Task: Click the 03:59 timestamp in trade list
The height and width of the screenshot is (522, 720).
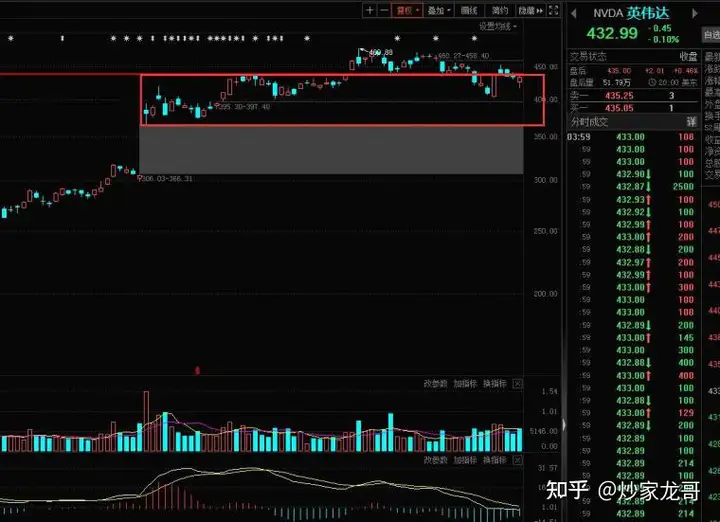Action: [579, 137]
